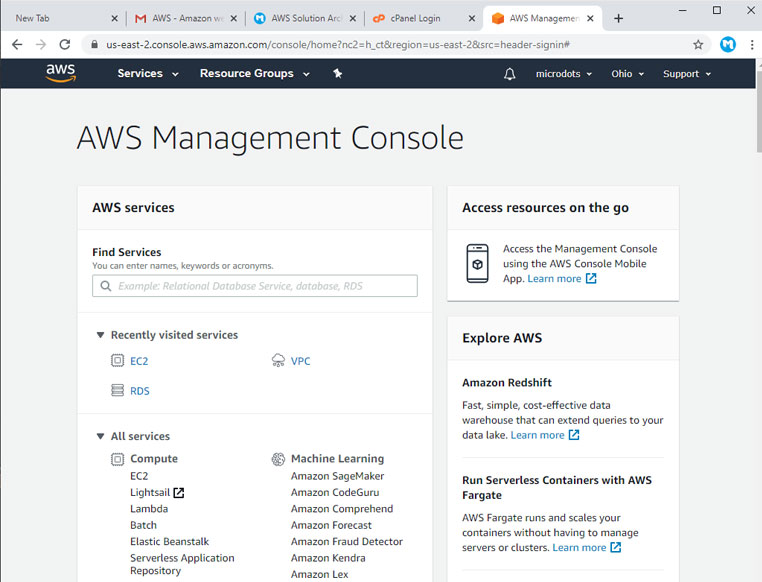Open Amazon CodeGuru
The image size is (762, 582).
[x=335, y=493]
